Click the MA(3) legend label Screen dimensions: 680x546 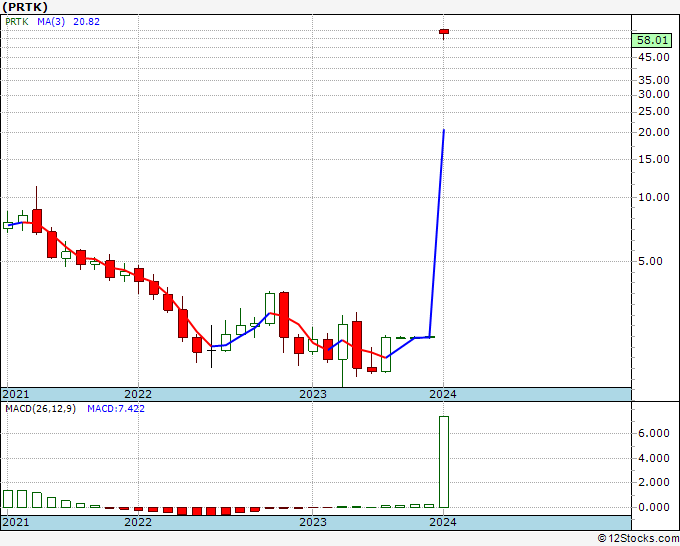click(x=51, y=22)
